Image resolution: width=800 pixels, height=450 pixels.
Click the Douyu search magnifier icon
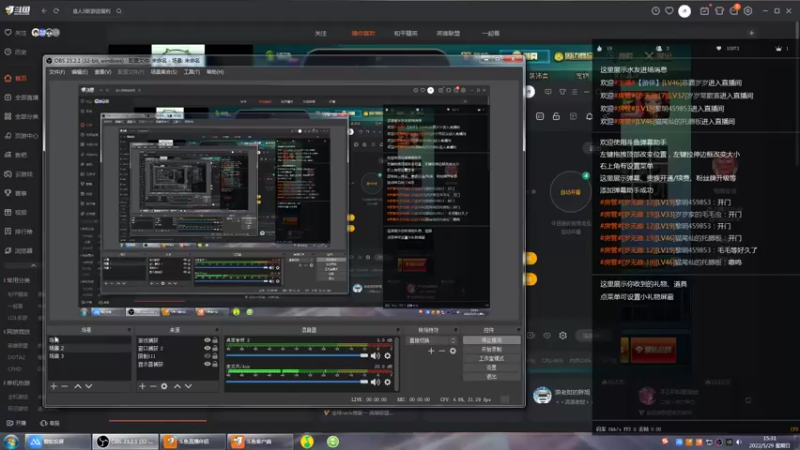[119, 11]
